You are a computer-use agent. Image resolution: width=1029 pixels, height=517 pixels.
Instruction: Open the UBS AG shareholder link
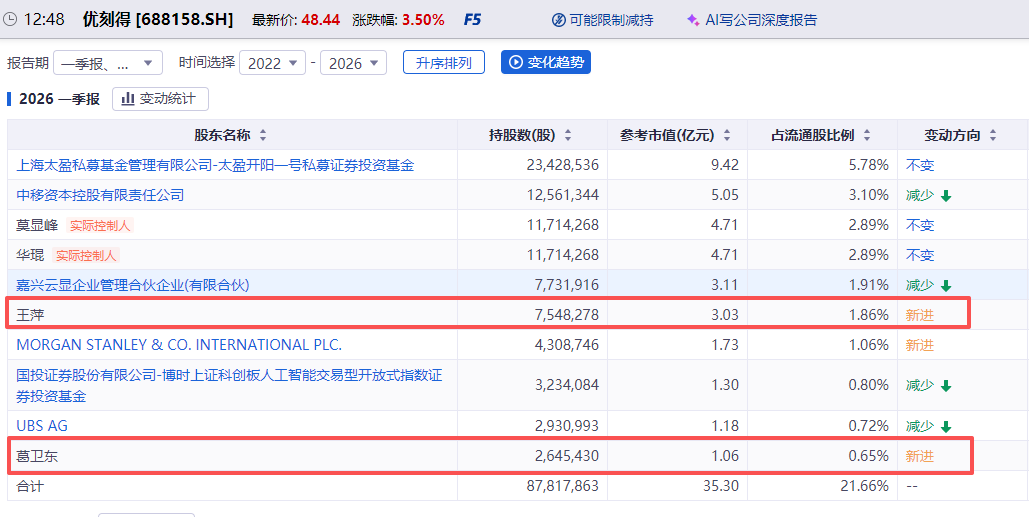42,426
